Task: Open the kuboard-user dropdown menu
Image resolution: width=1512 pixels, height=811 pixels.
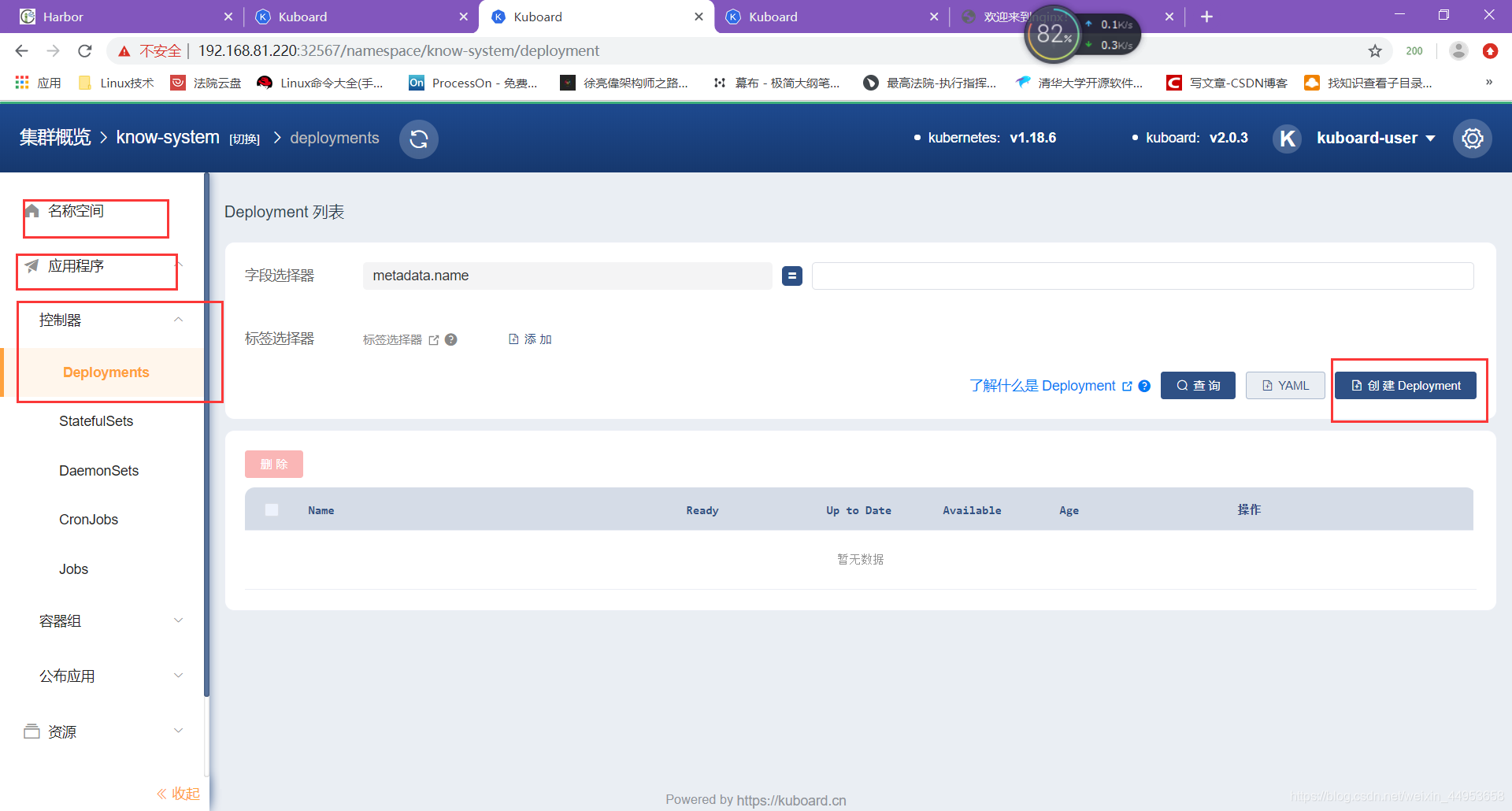Action: pos(1376,139)
